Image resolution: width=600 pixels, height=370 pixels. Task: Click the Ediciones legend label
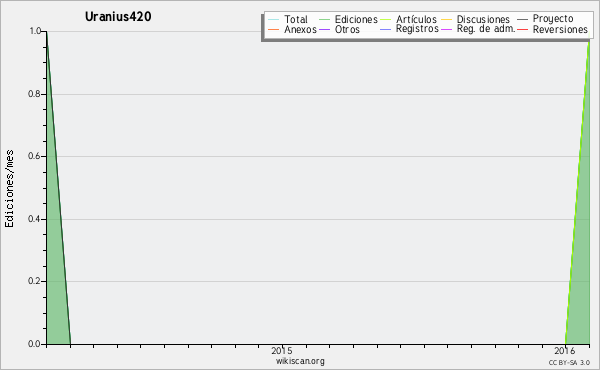[x=356, y=20]
